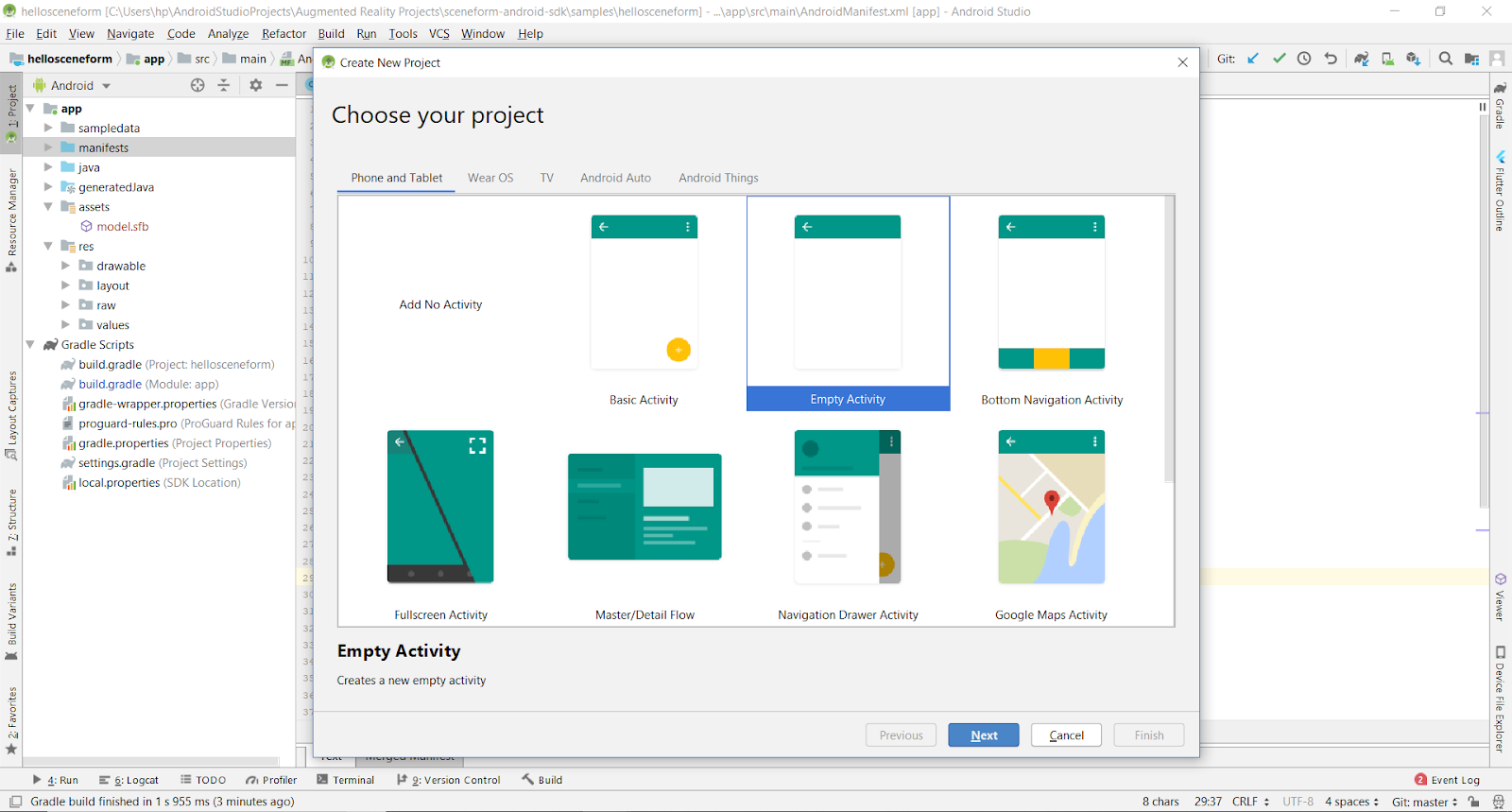Click the Next button
This screenshot has width=1512, height=812.
(984, 735)
